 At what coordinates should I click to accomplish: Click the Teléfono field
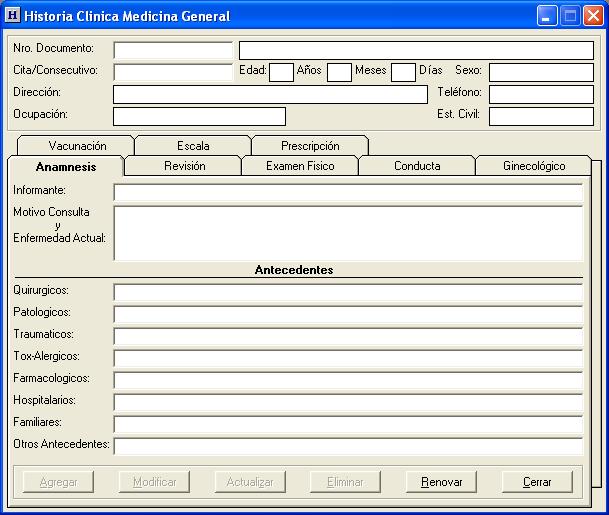click(541, 94)
